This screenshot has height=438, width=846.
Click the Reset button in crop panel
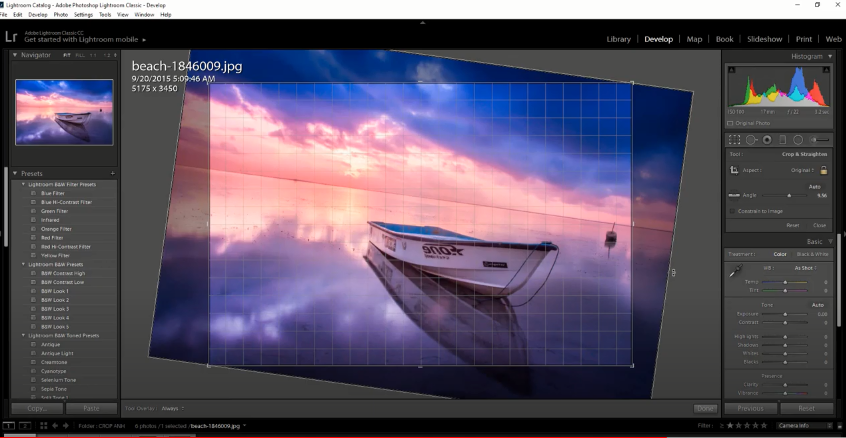point(793,225)
